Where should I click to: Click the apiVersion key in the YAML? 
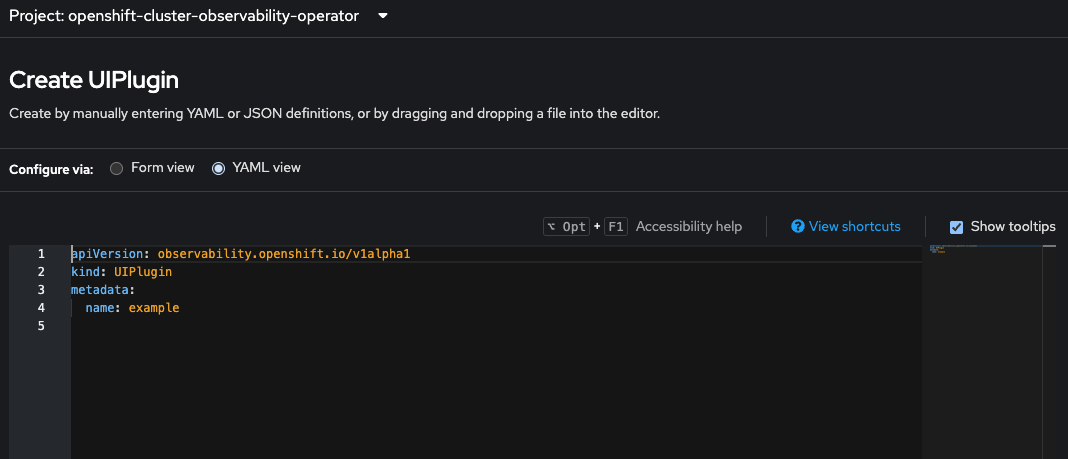click(110, 254)
